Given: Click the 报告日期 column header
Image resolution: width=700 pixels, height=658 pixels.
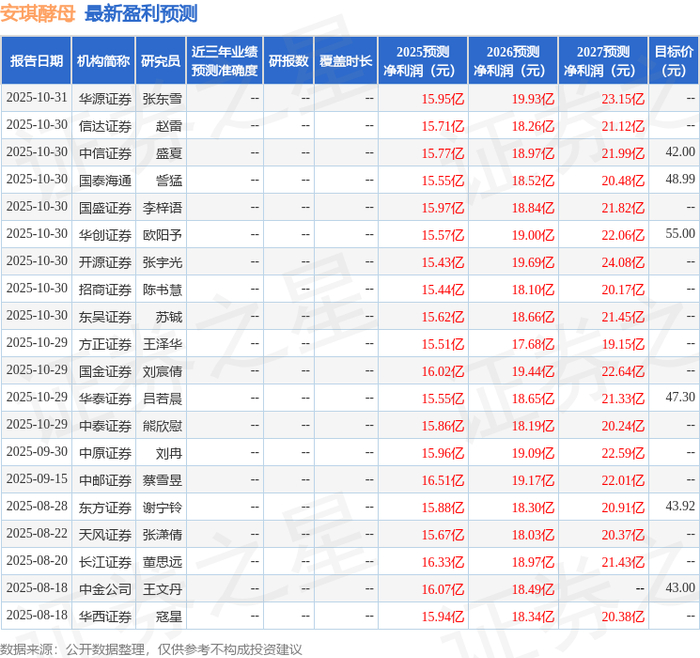Looking at the screenshot, I should [x=36, y=61].
